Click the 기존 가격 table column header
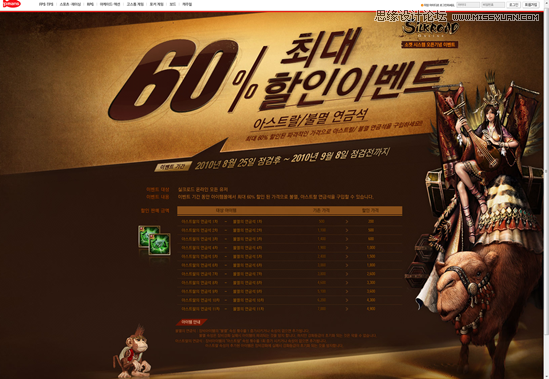The height and width of the screenshot is (379, 549). pos(321,211)
